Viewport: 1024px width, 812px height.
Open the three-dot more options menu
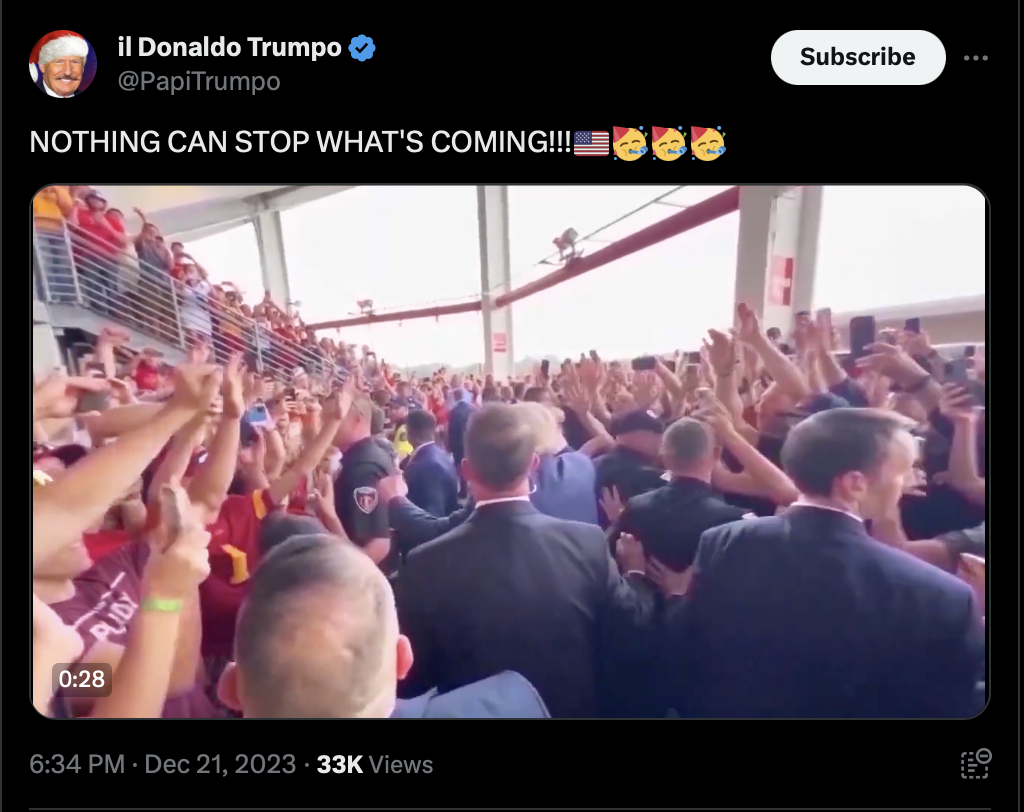(x=975, y=58)
